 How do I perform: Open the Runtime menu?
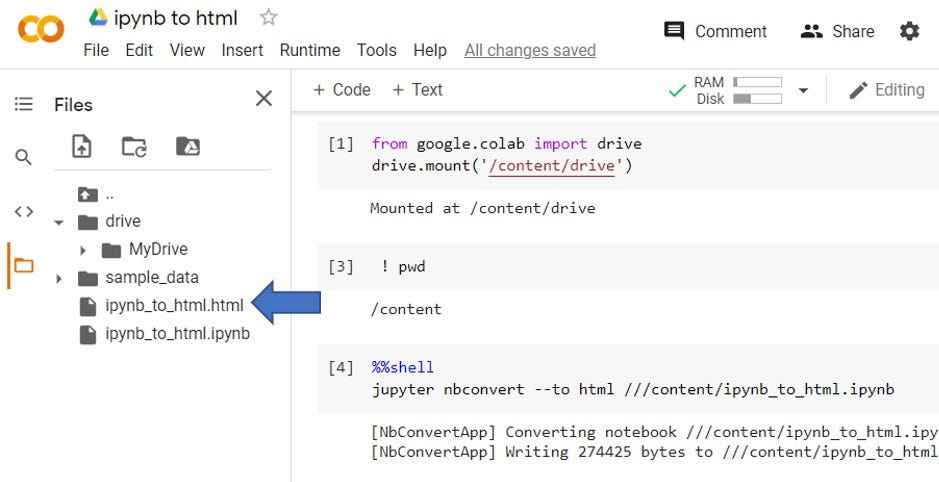pyautogui.click(x=309, y=50)
